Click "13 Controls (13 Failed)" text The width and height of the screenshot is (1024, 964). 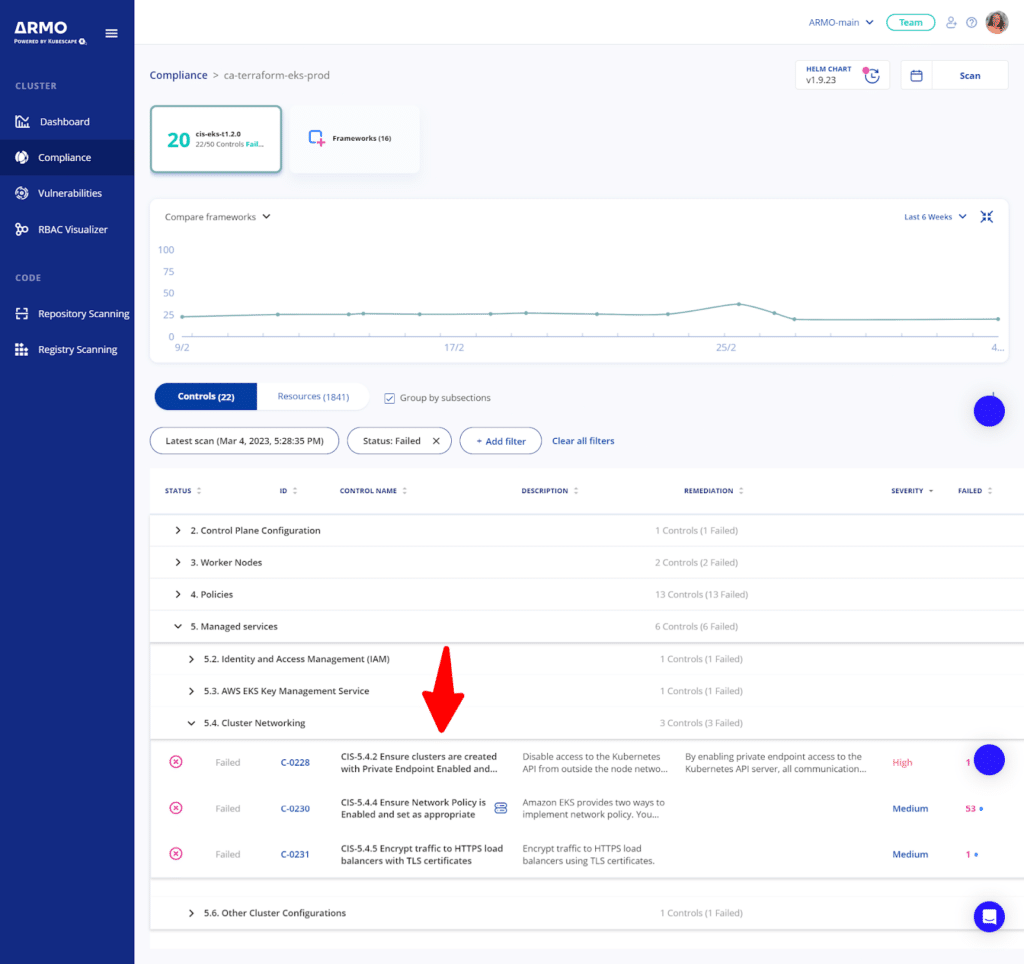[701, 594]
